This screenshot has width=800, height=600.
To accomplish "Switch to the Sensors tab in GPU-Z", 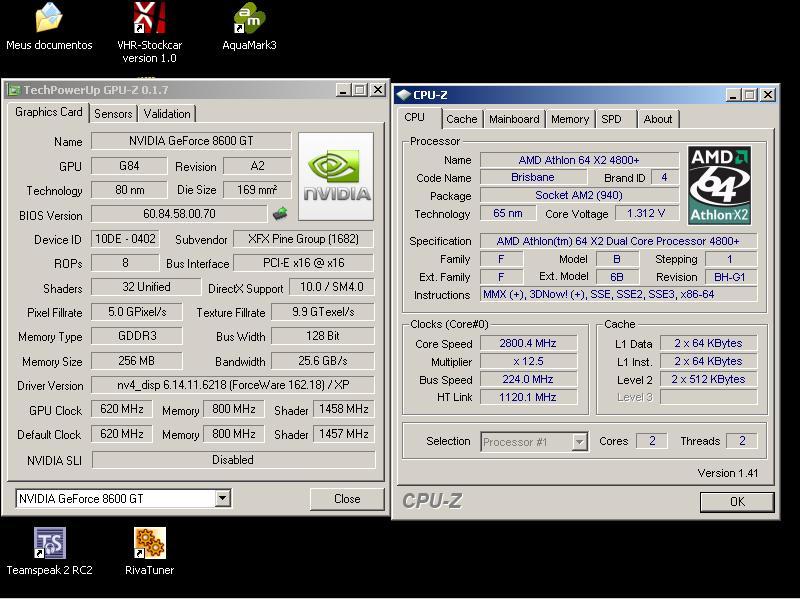I will (113, 114).
